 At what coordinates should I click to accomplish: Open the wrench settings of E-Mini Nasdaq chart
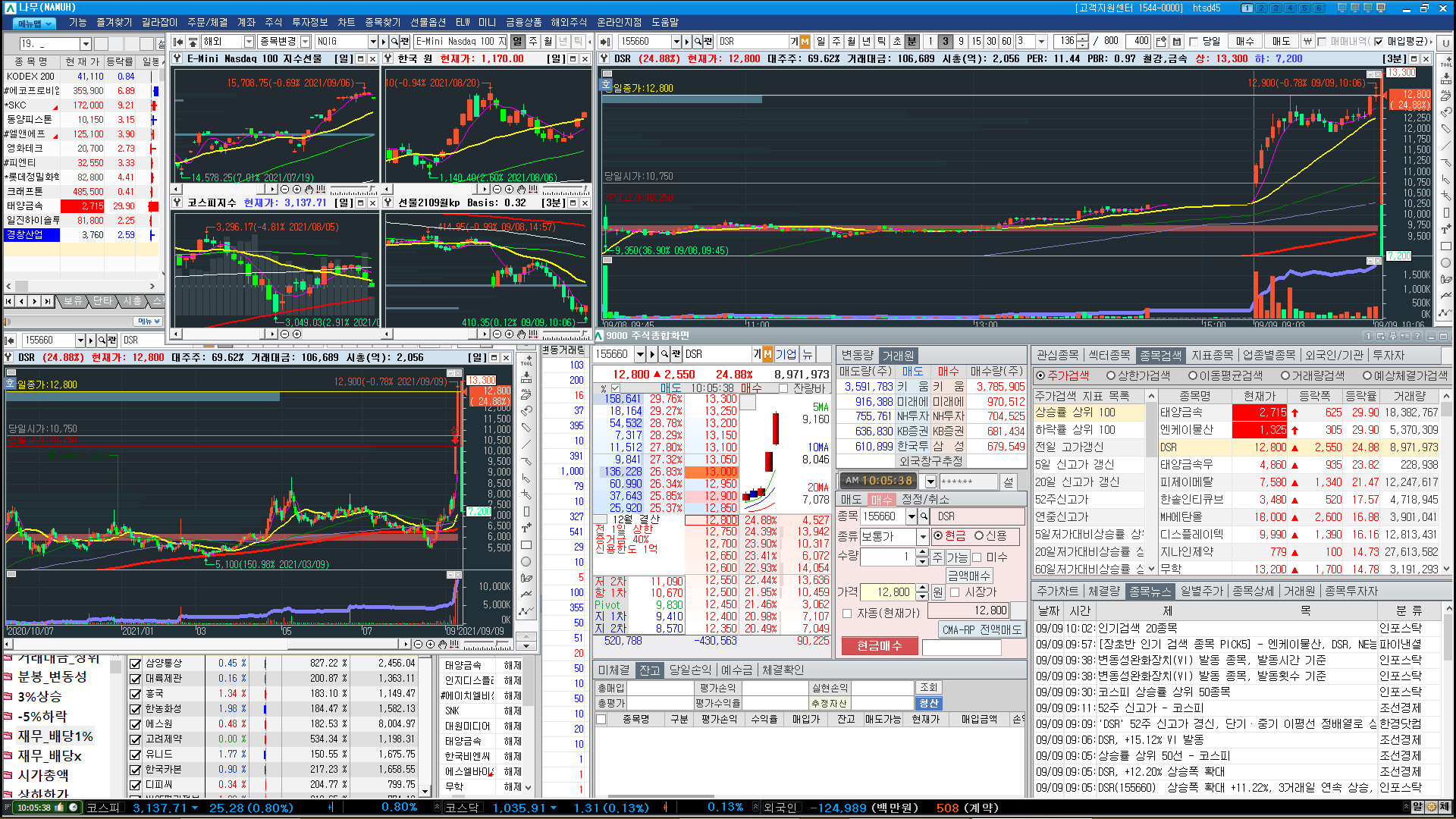click(x=177, y=58)
